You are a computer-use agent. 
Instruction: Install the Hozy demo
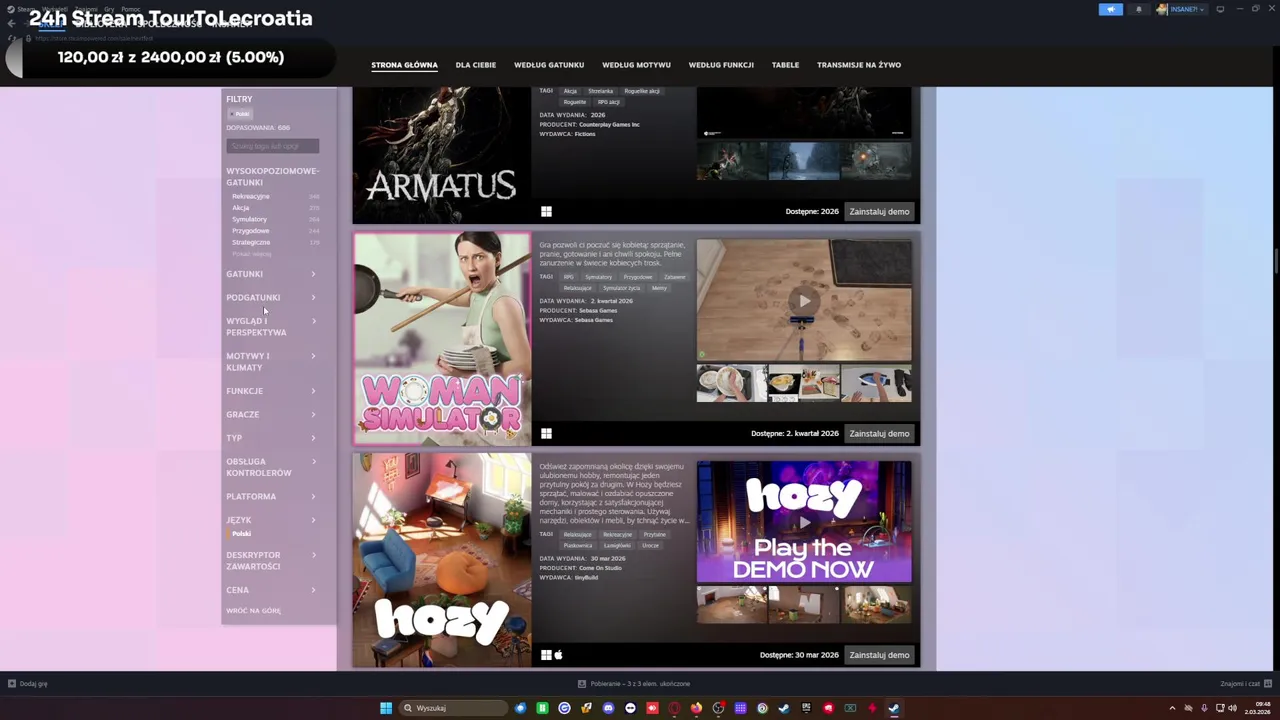[x=879, y=655]
